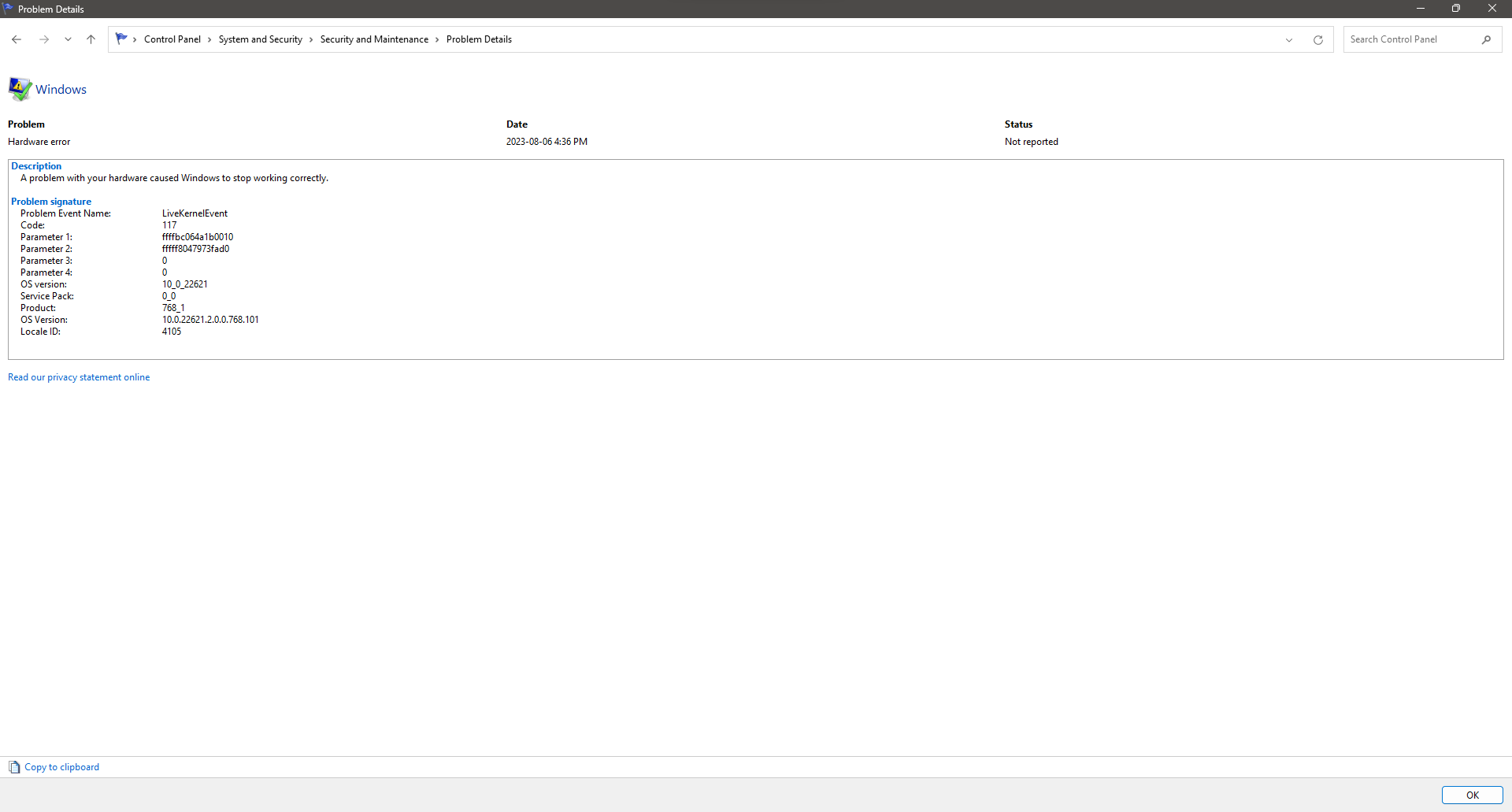1512x812 pixels.
Task: Confirm with the OK button
Action: pyautogui.click(x=1472, y=795)
